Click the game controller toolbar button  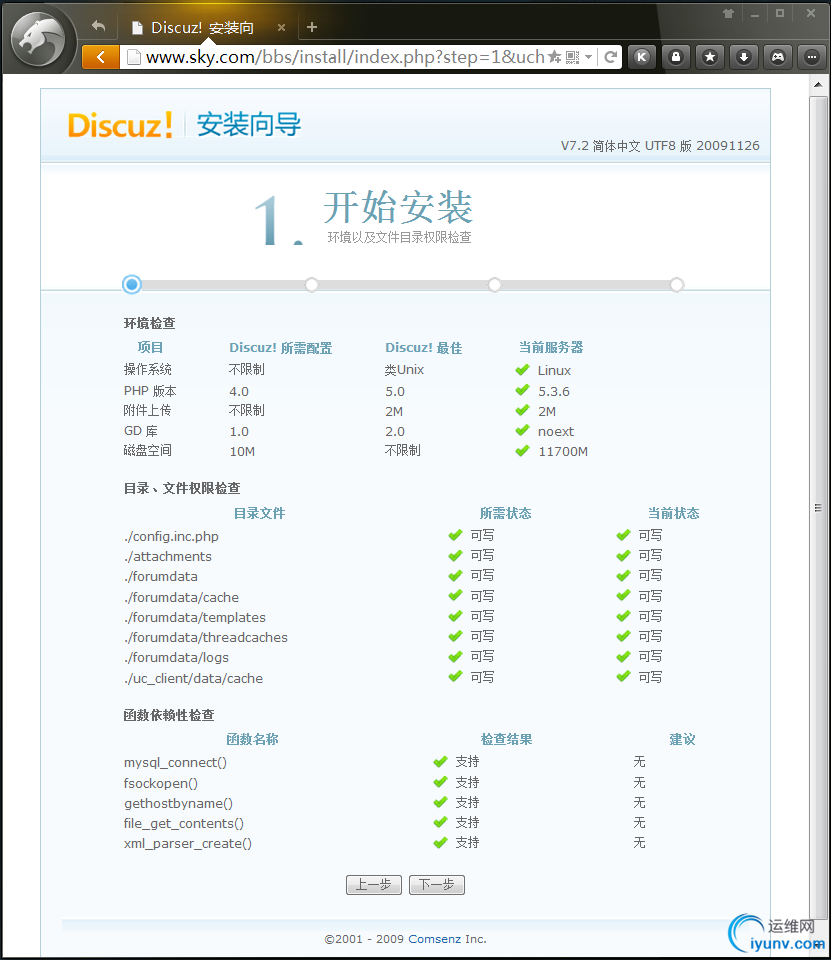tap(778, 58)
